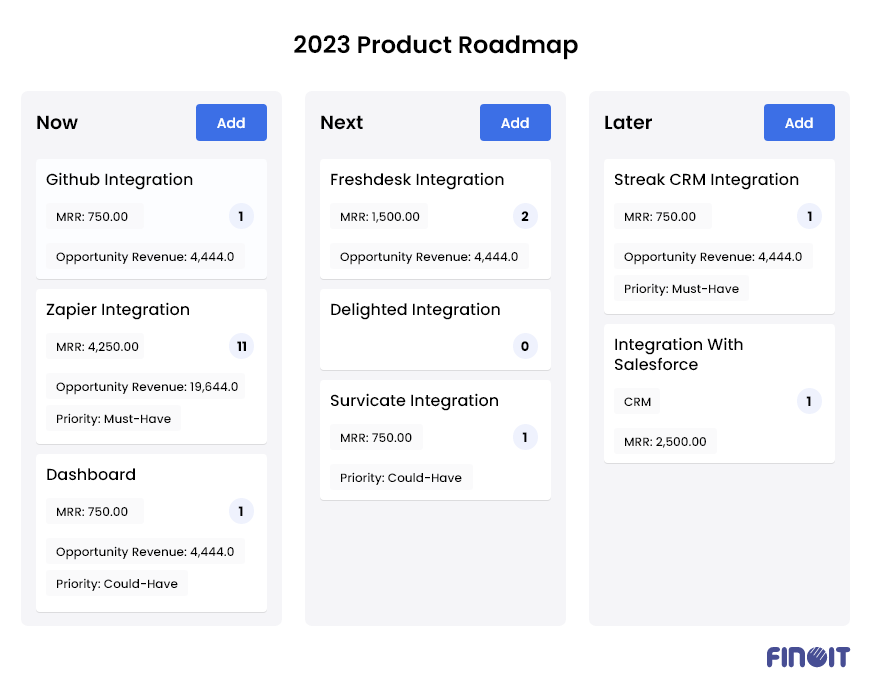Screen dimensions: 871x686
Task: Open the Freshdesk Integration card
Action: click(x=417, y=179)
